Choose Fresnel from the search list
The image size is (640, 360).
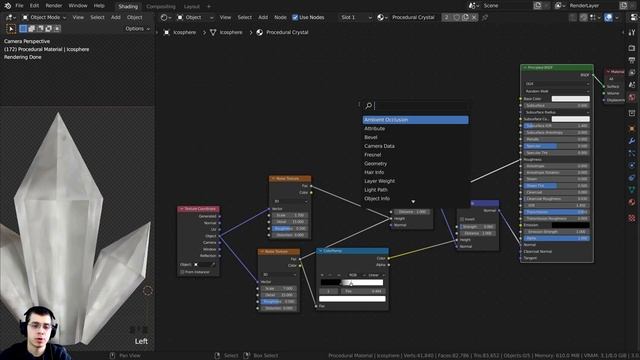click(416, 155)
